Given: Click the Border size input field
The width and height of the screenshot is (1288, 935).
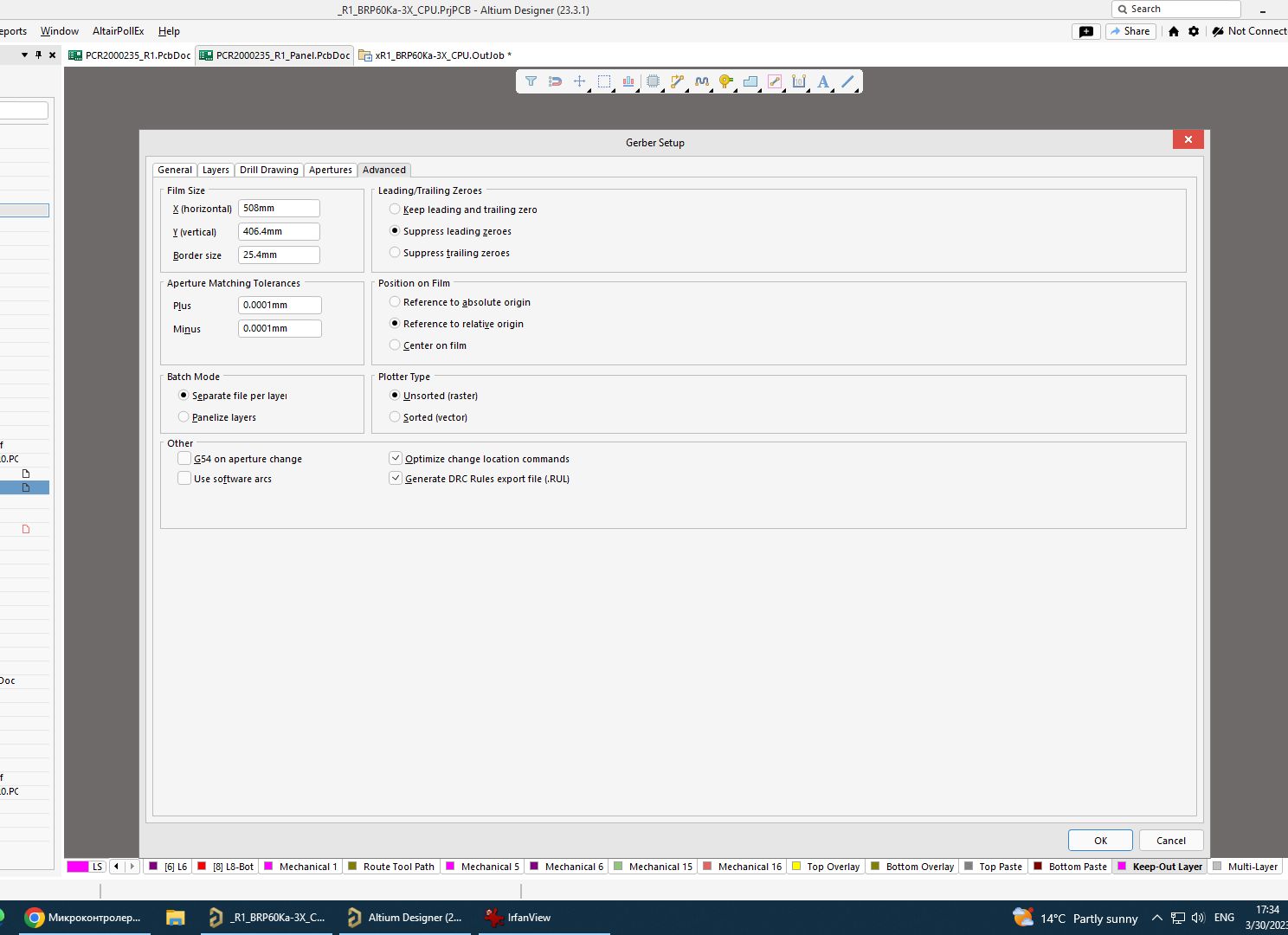Looking at the screenshot, I should pyautogui.click(x=279, y=255).
